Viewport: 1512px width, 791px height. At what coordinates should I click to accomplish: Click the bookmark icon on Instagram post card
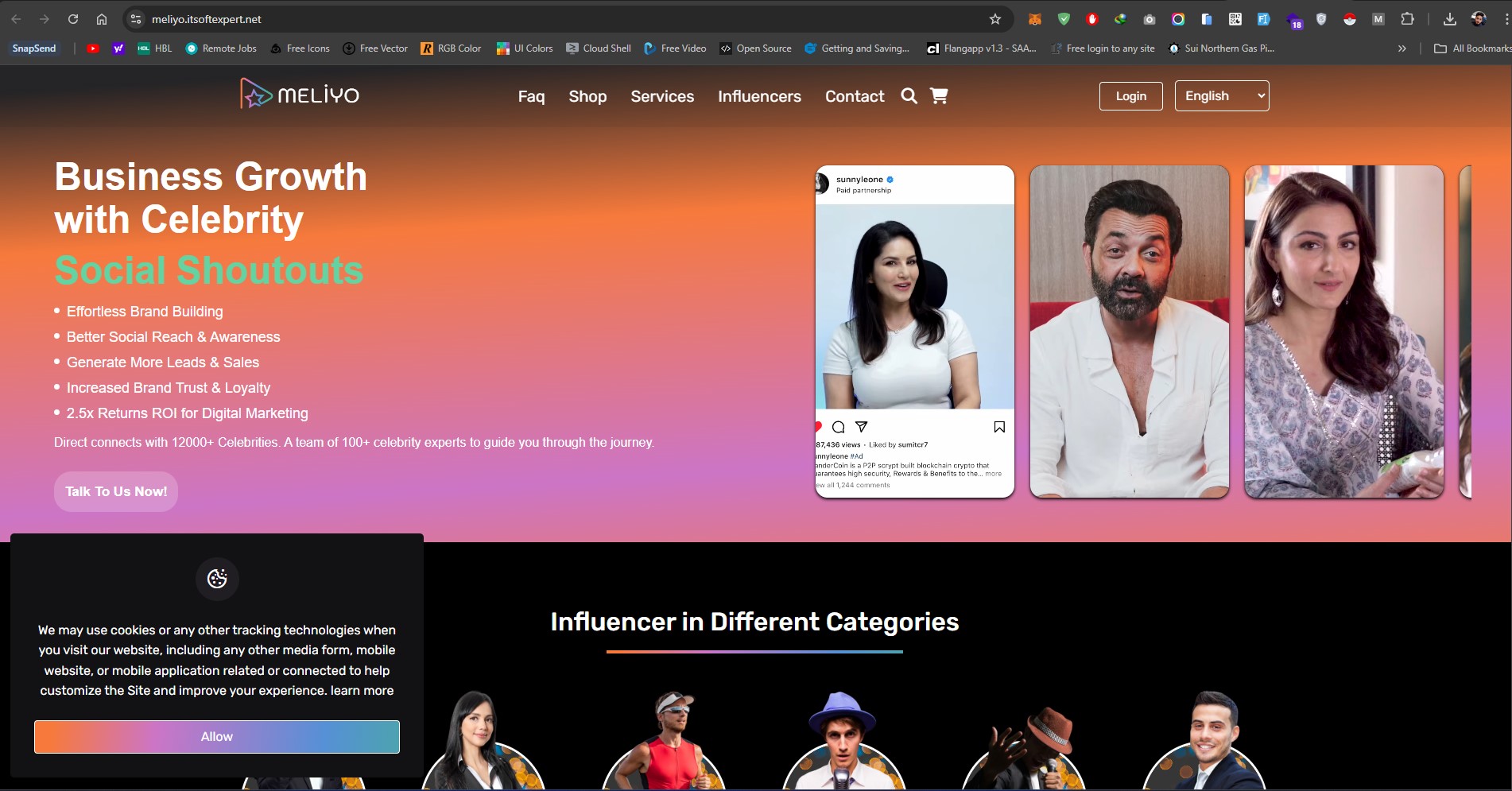coord(999,427)
